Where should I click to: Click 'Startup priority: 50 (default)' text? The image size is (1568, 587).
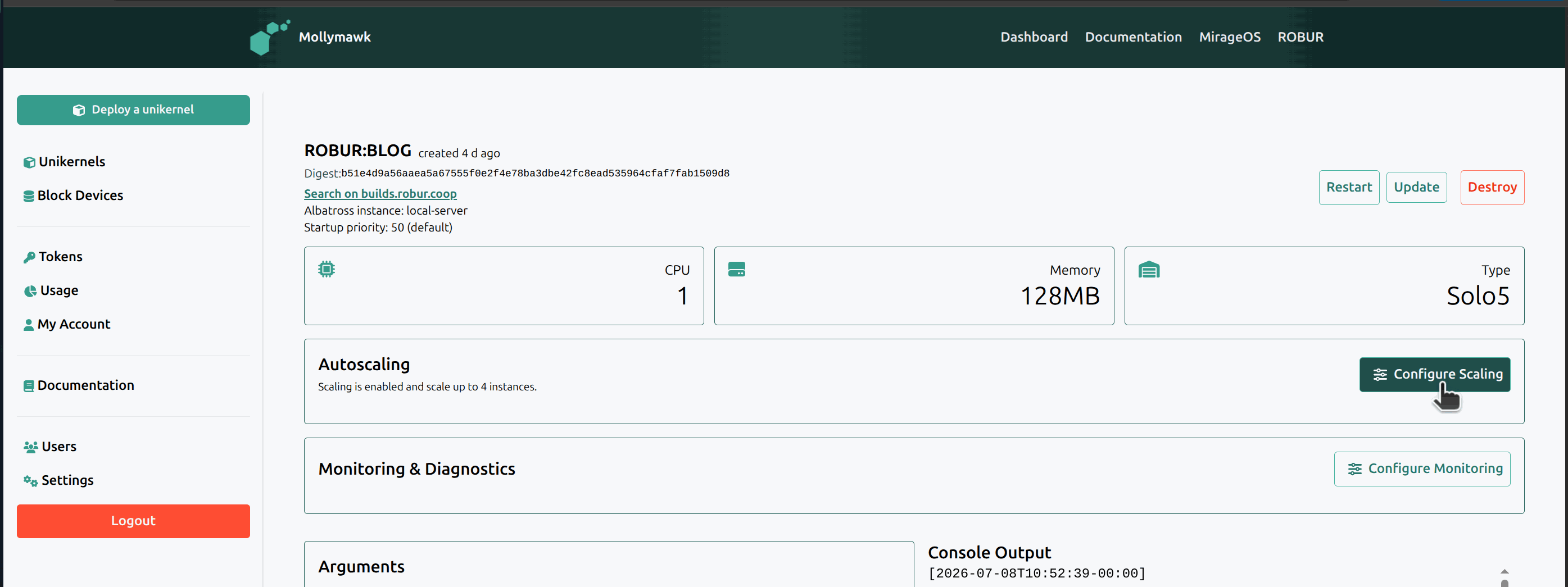point(378,227)
